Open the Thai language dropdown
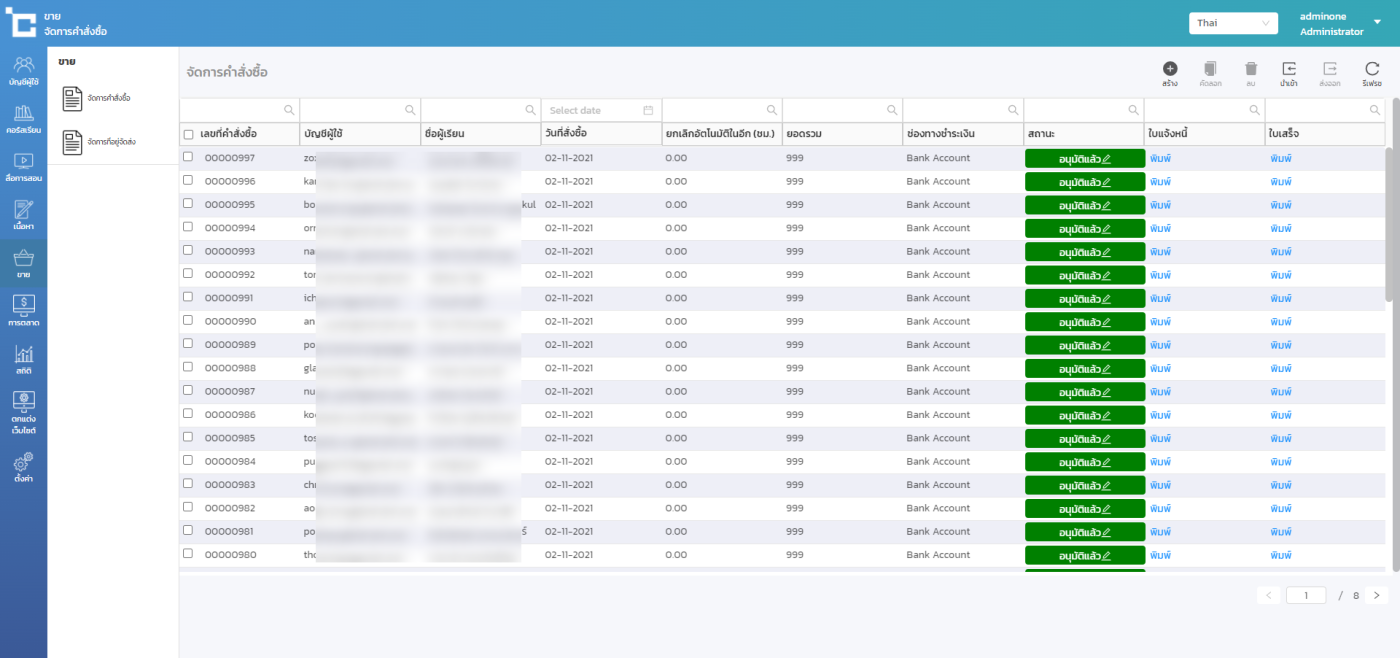Viewport: 1400px width, 658px height. tap(1233, 23)
